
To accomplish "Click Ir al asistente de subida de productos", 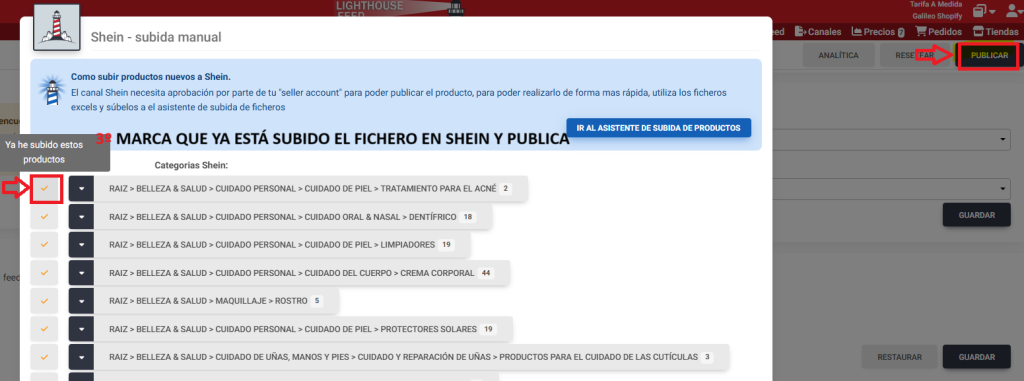I will [659, 127].
